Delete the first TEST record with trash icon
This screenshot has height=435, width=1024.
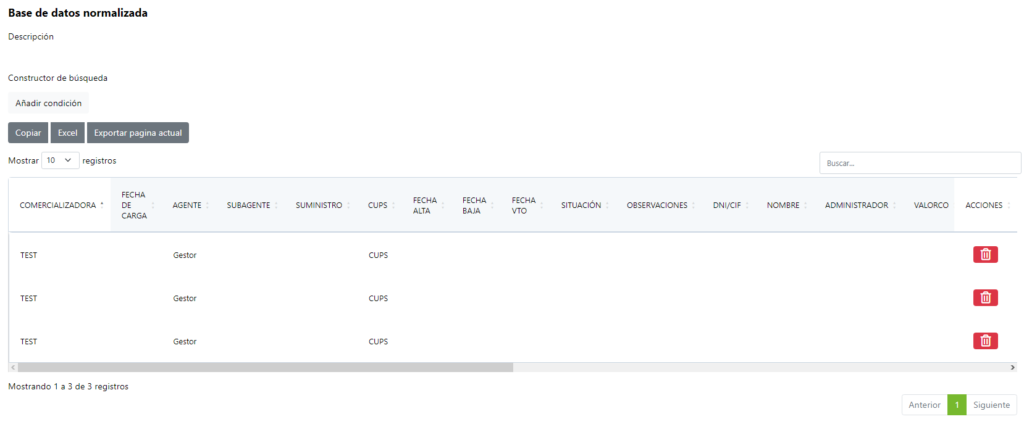click(985, 255)
